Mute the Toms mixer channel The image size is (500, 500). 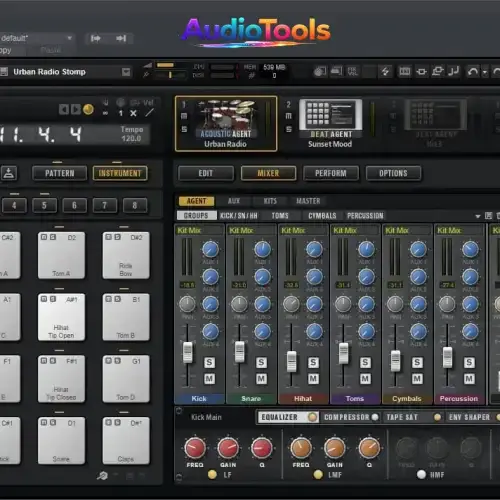(x=365, y=379)
